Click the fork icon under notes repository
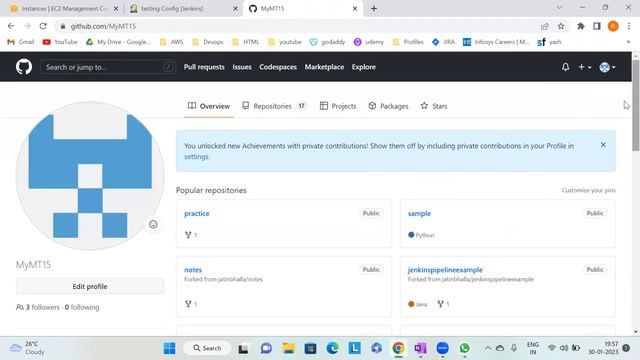Image resolution: width=640 pixels, height=360 pixels. [188, 304]
